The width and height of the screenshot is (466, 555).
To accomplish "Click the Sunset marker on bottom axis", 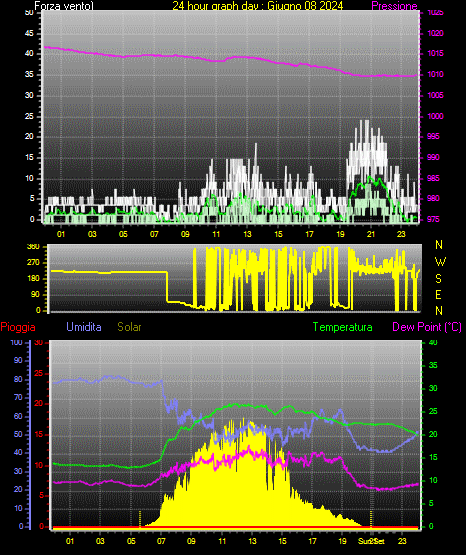I will (371, 541).
